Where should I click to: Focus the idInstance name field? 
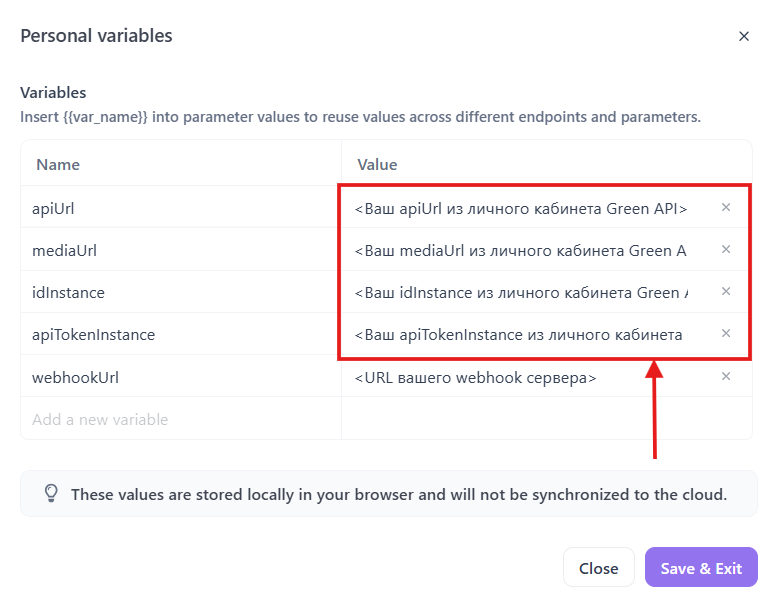point(180,293)
